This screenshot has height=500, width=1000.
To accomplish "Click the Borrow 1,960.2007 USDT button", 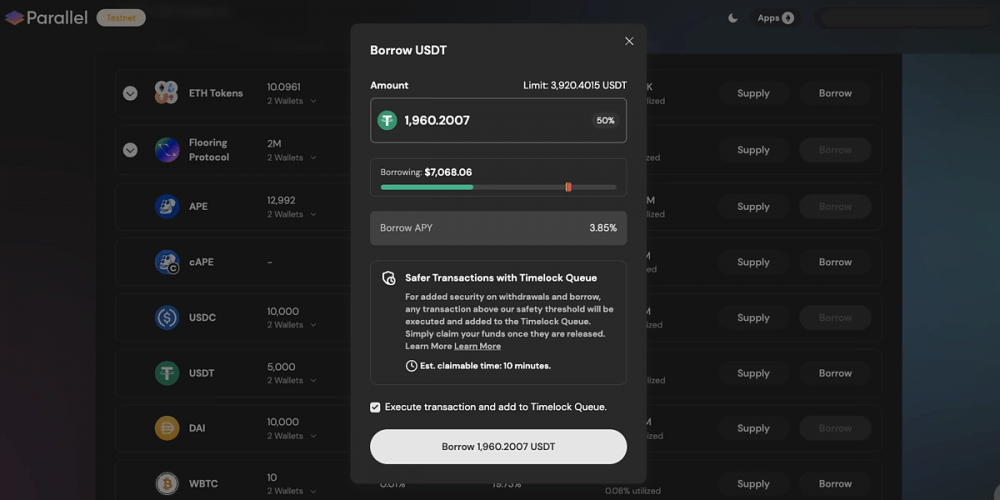I will 498,446.
